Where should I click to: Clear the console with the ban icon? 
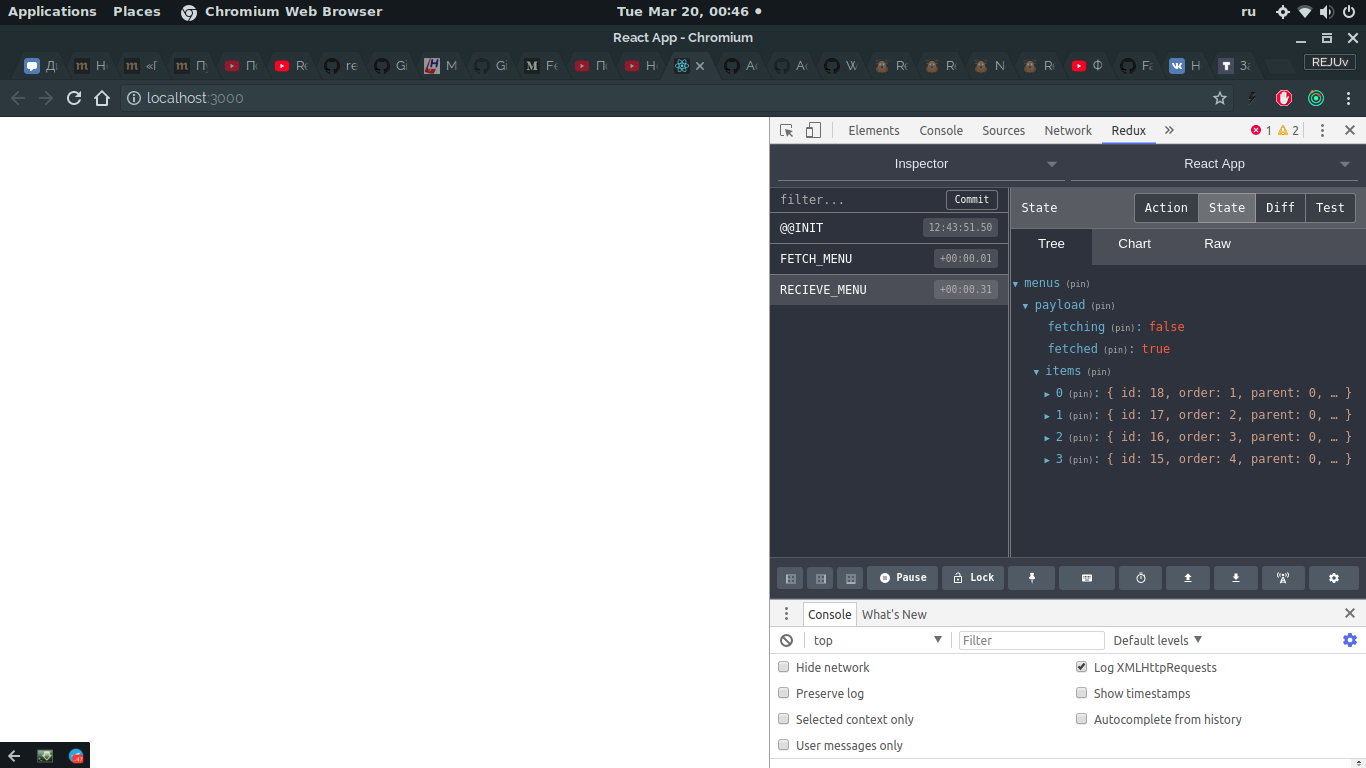point(787,641)
